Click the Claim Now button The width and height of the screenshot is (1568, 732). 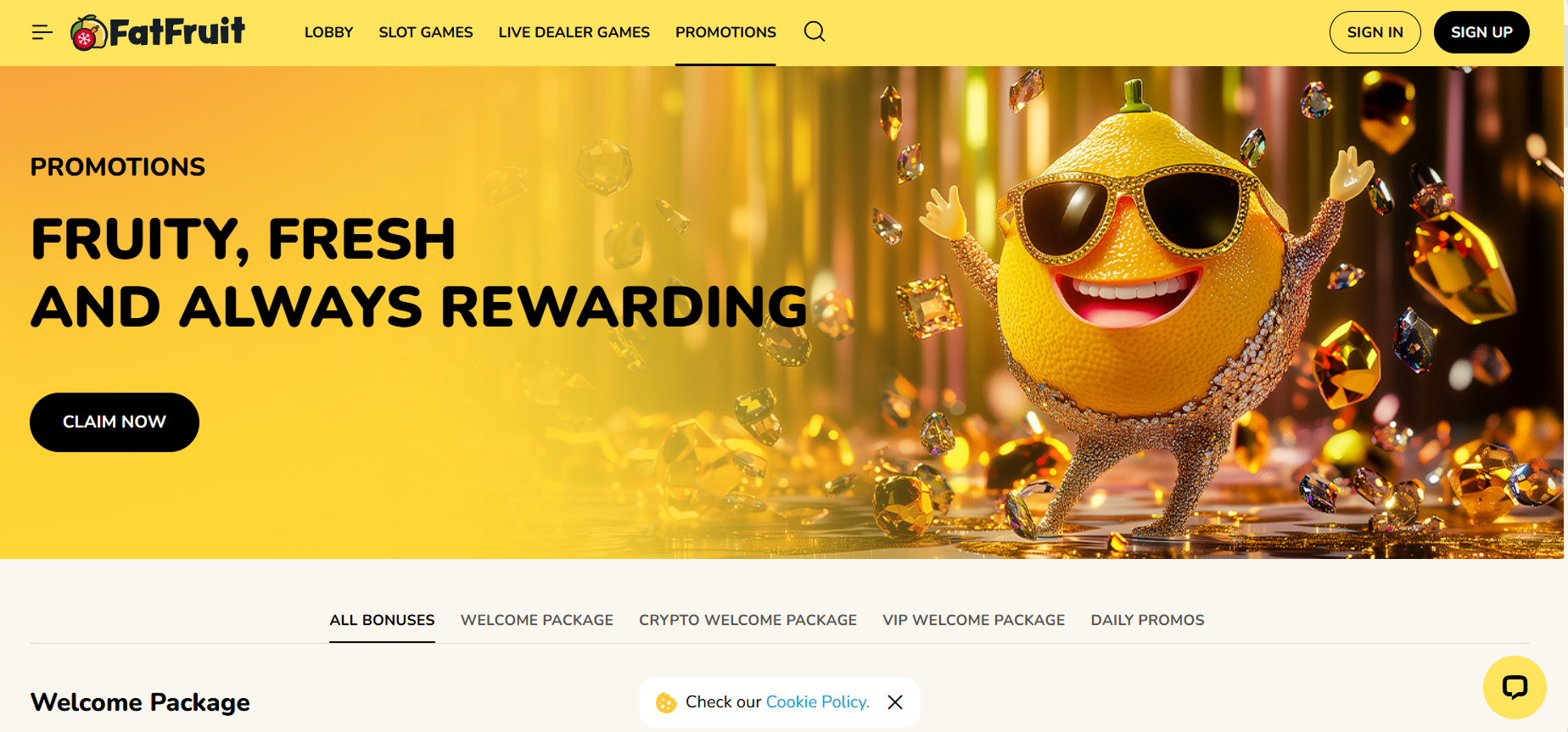(115, 422)
